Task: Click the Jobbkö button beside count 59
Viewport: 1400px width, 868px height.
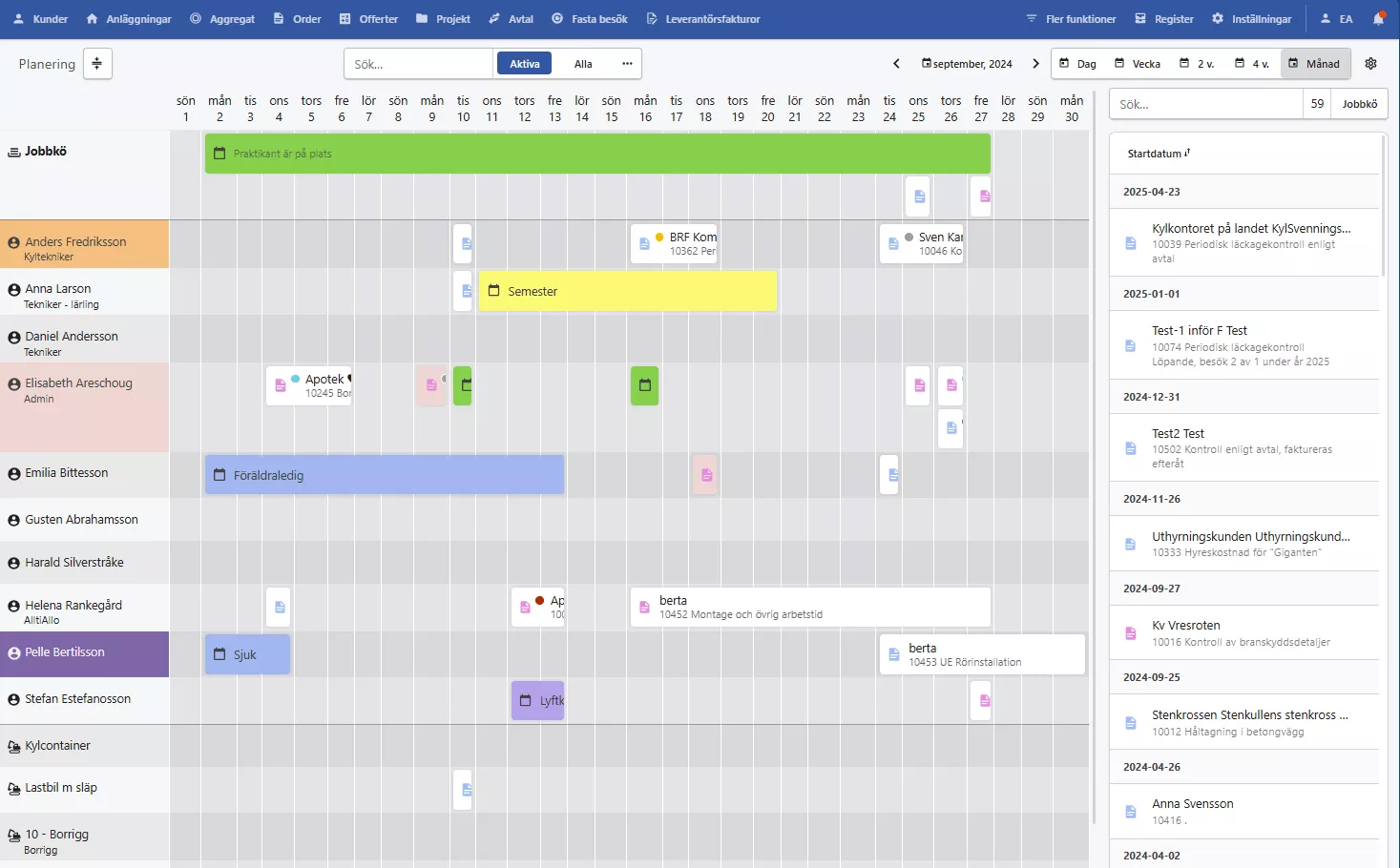Action: point(1359,104)
